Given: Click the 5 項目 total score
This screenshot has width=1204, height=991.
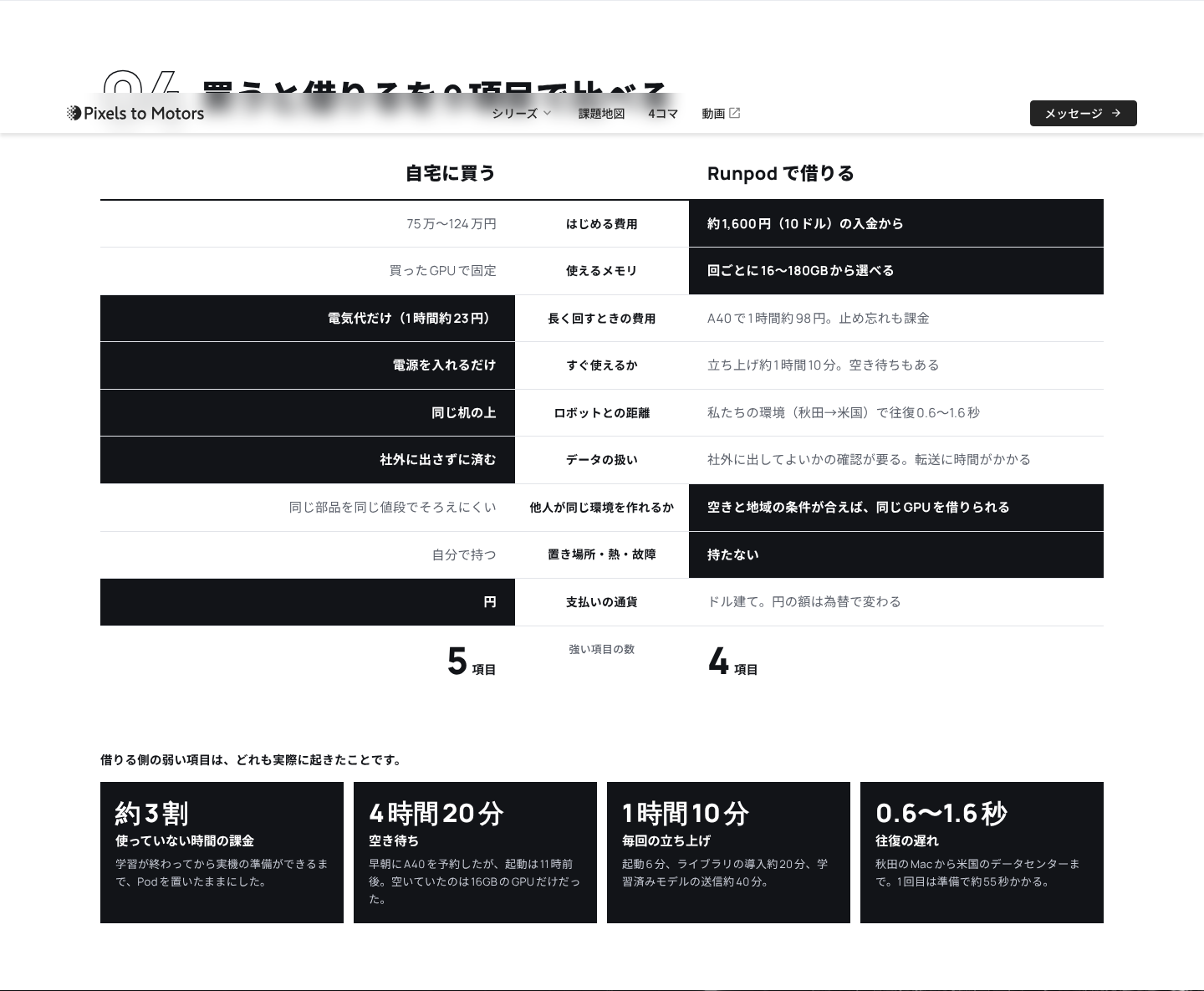Looking at the screenshot, I should point(472,662).
